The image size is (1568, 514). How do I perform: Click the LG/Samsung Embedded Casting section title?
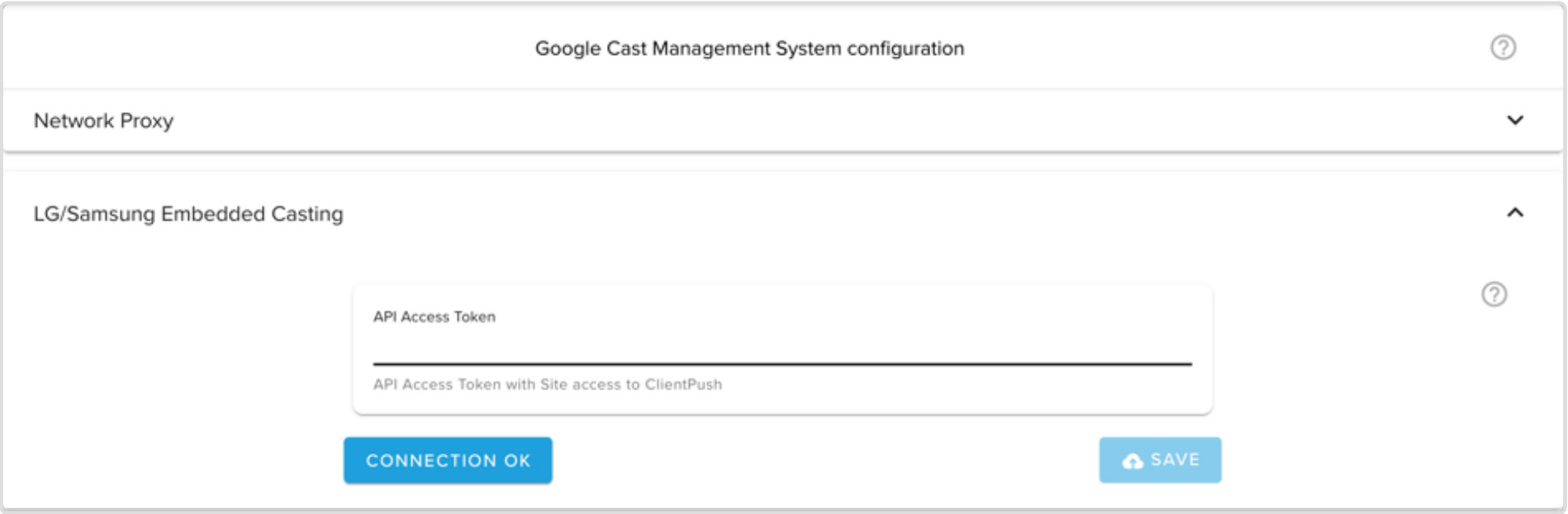click(x=188, y=213)
